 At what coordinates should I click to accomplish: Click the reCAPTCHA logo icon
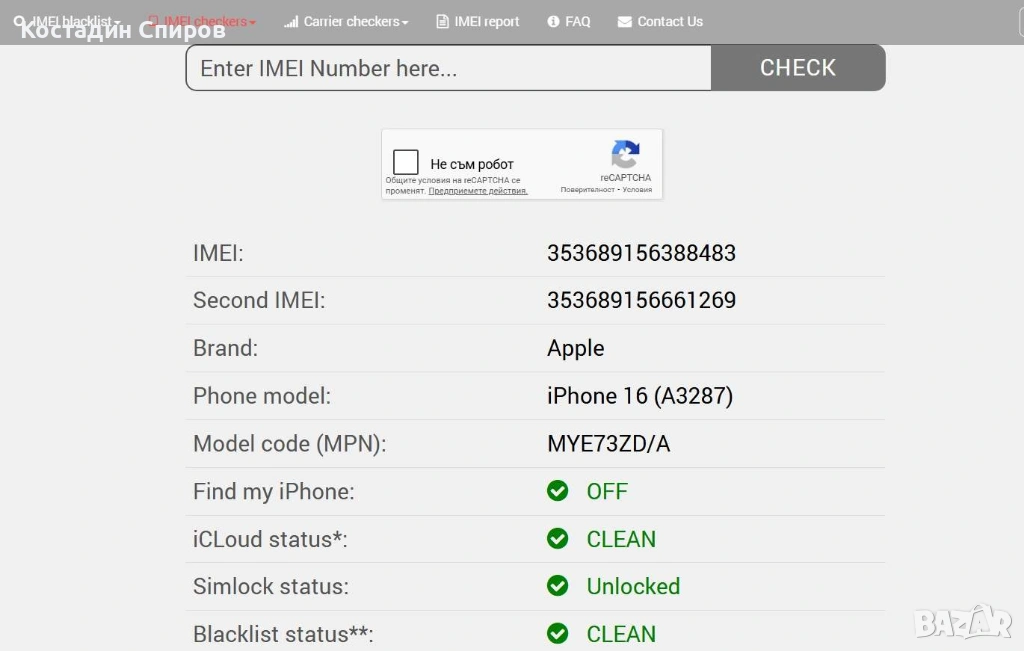625,155
